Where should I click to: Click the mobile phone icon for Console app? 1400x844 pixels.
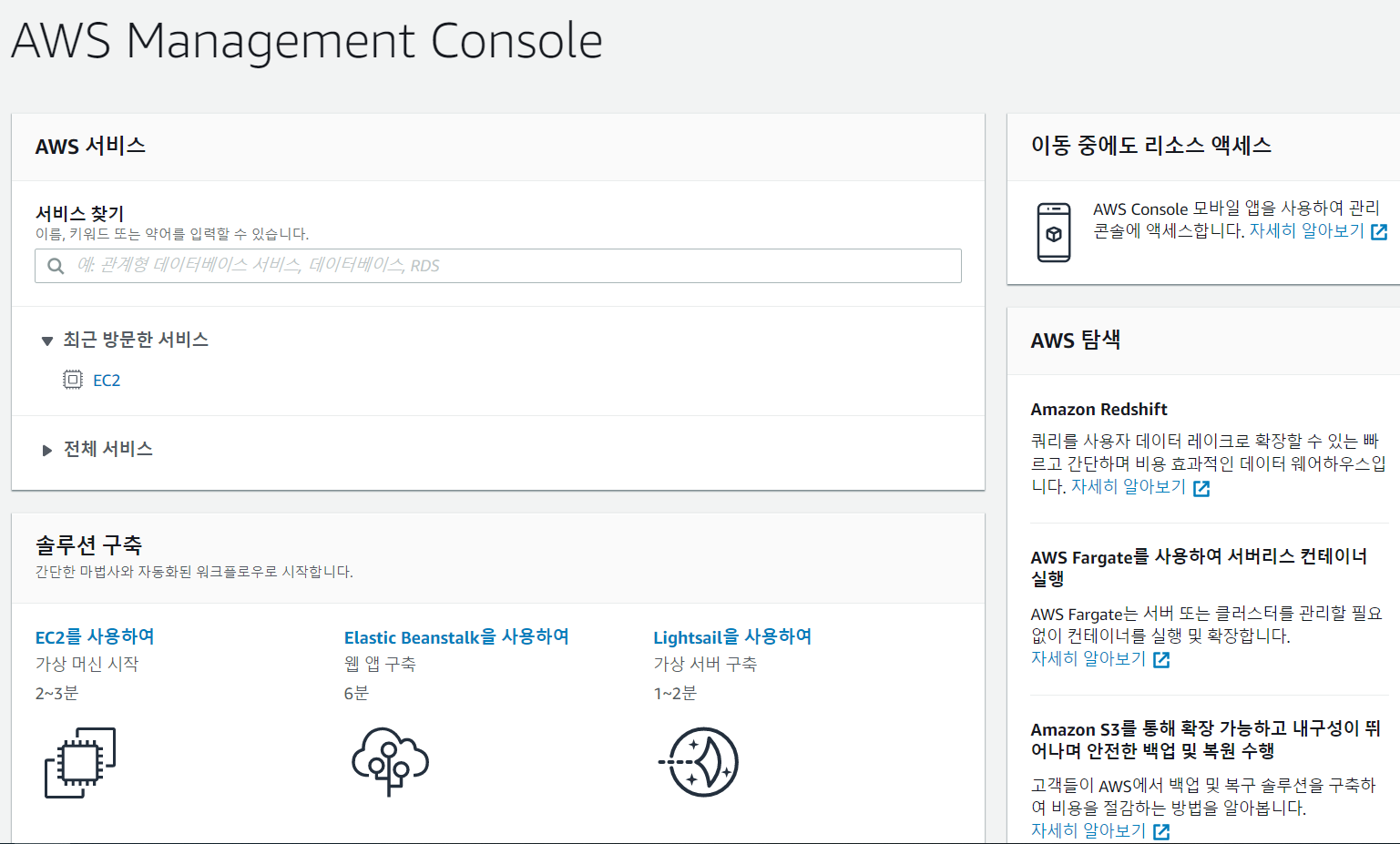(x=1054, y=232)
